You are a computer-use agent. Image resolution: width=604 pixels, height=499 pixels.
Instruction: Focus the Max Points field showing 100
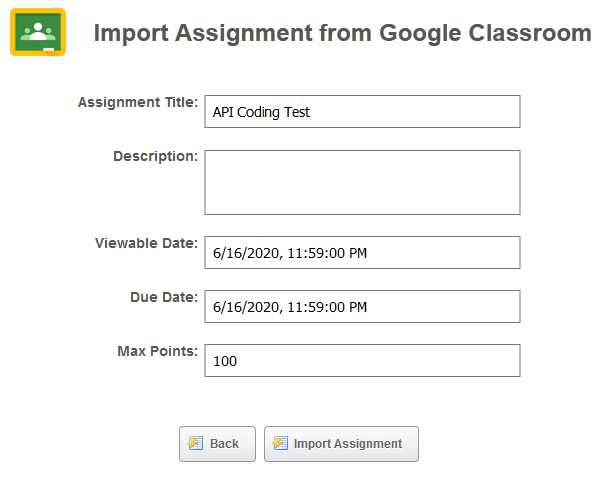(362, 360)
